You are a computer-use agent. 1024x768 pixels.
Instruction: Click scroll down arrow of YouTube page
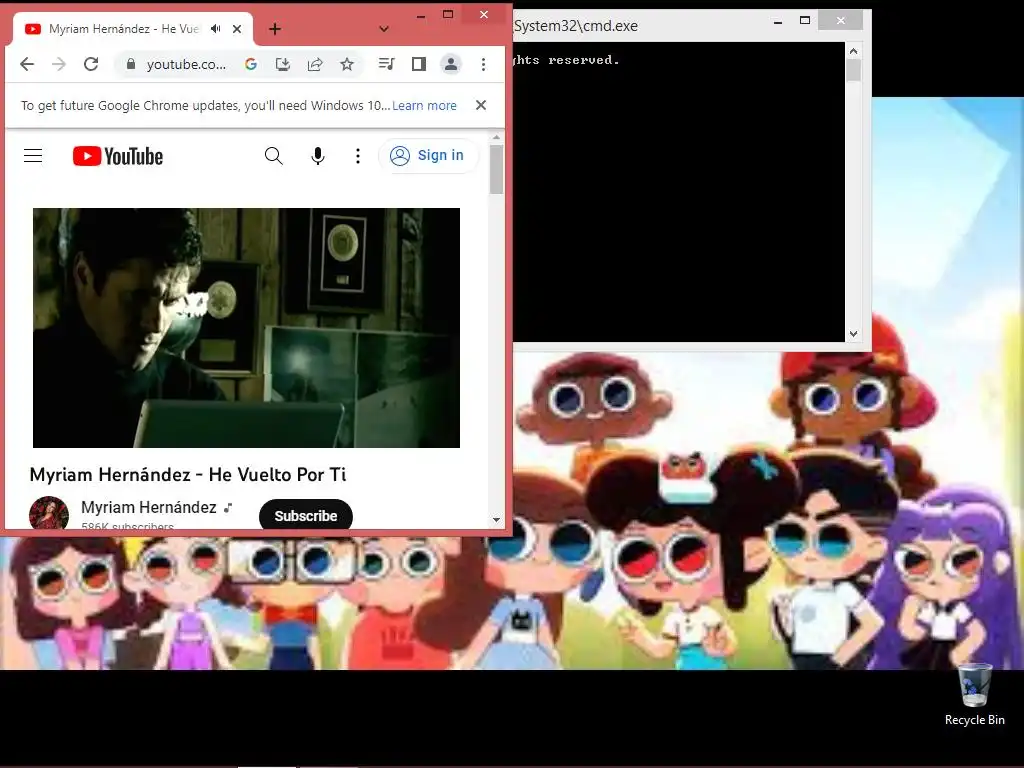pyautogui.click(x=496, y=520)
